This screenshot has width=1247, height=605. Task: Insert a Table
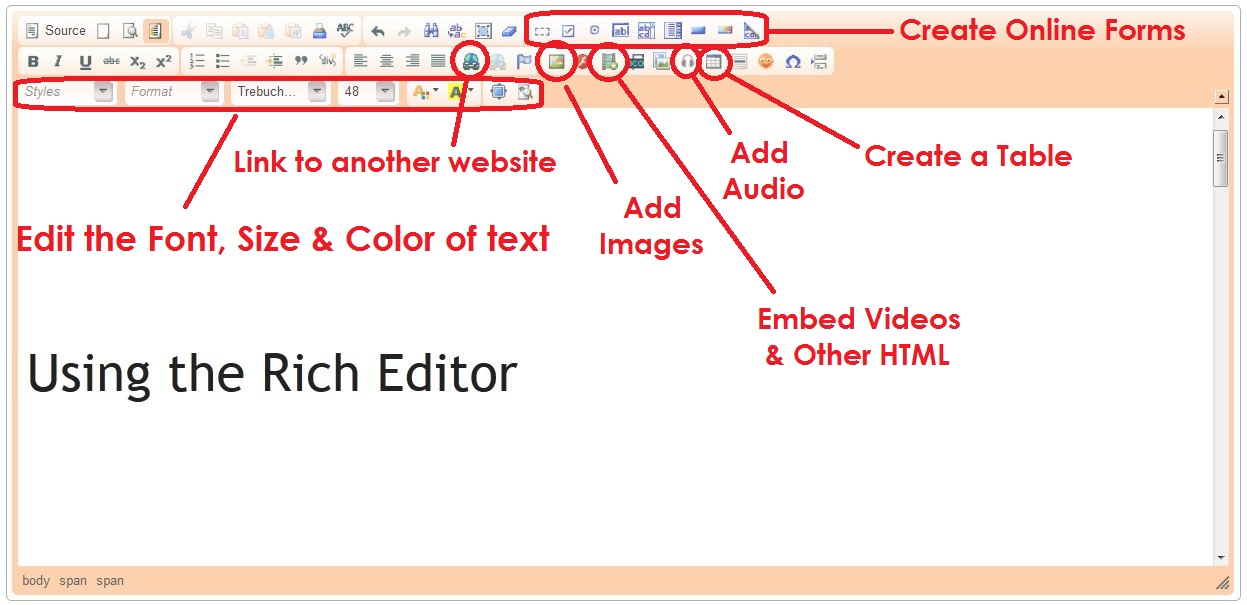click(x=713, y=61)
